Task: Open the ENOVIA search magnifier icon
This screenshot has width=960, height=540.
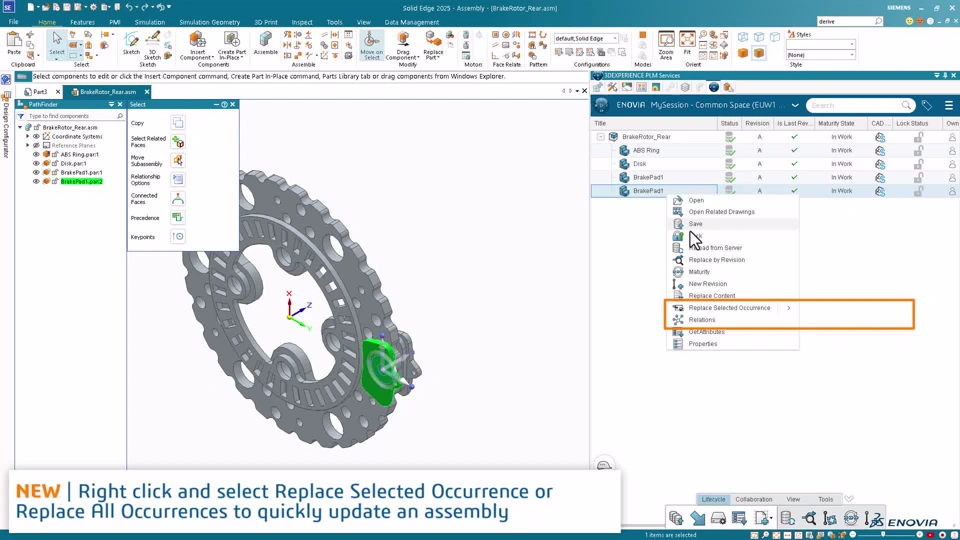Action: [906, 105]
